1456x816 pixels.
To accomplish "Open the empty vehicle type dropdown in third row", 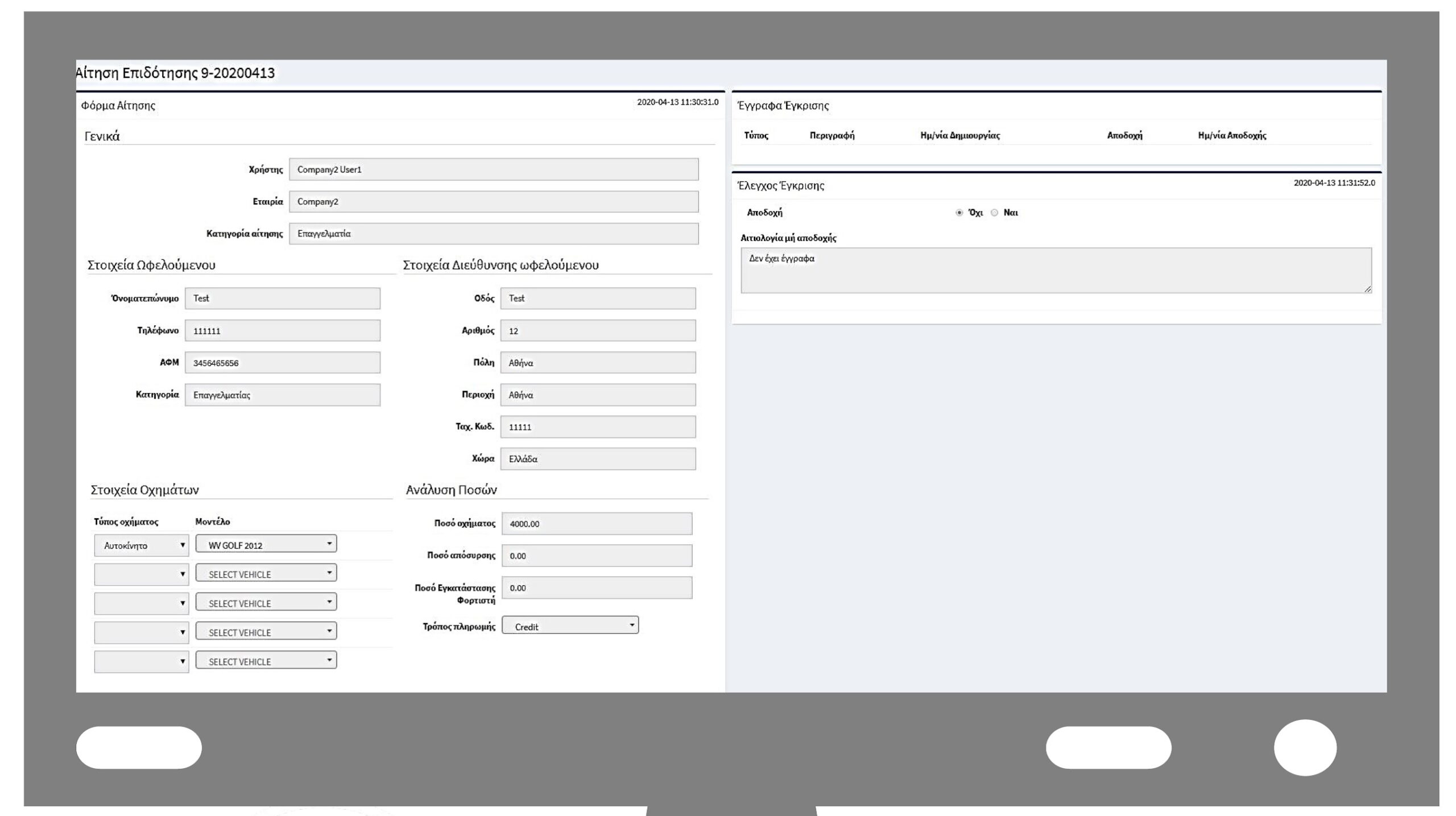I will tap(142, 603).
